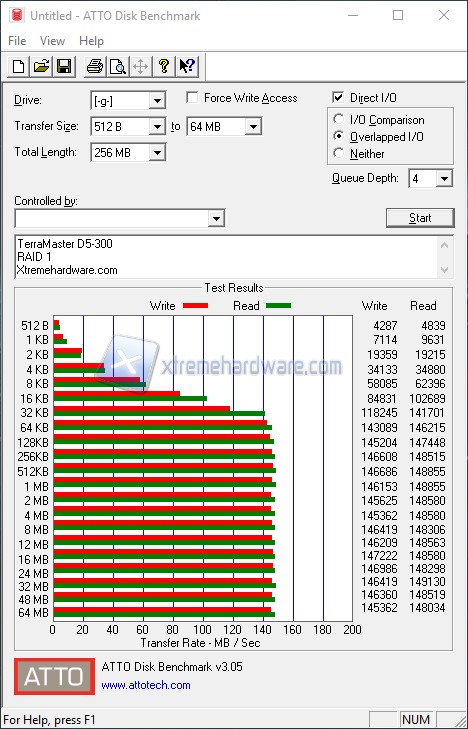Maximize the ATTO Disk Benchmark window

click(x=398, y=15)
